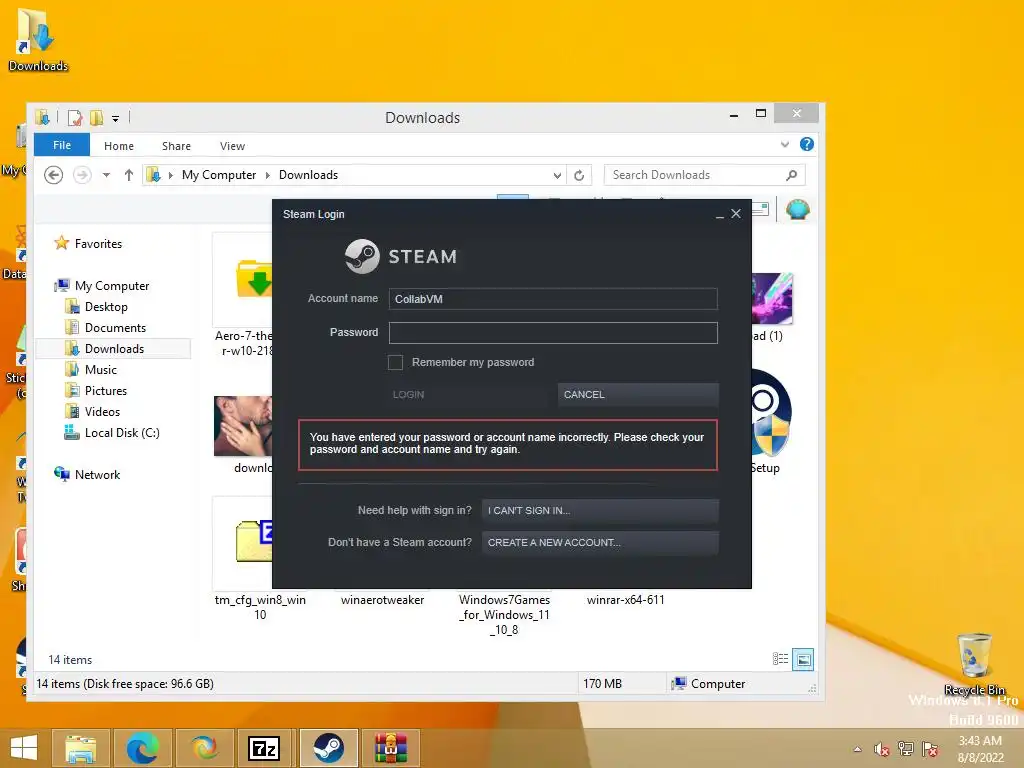The width and height of the screenshot is (1024, 768).
Task: Open the File menu tab
Action: [x=62, y=145]
